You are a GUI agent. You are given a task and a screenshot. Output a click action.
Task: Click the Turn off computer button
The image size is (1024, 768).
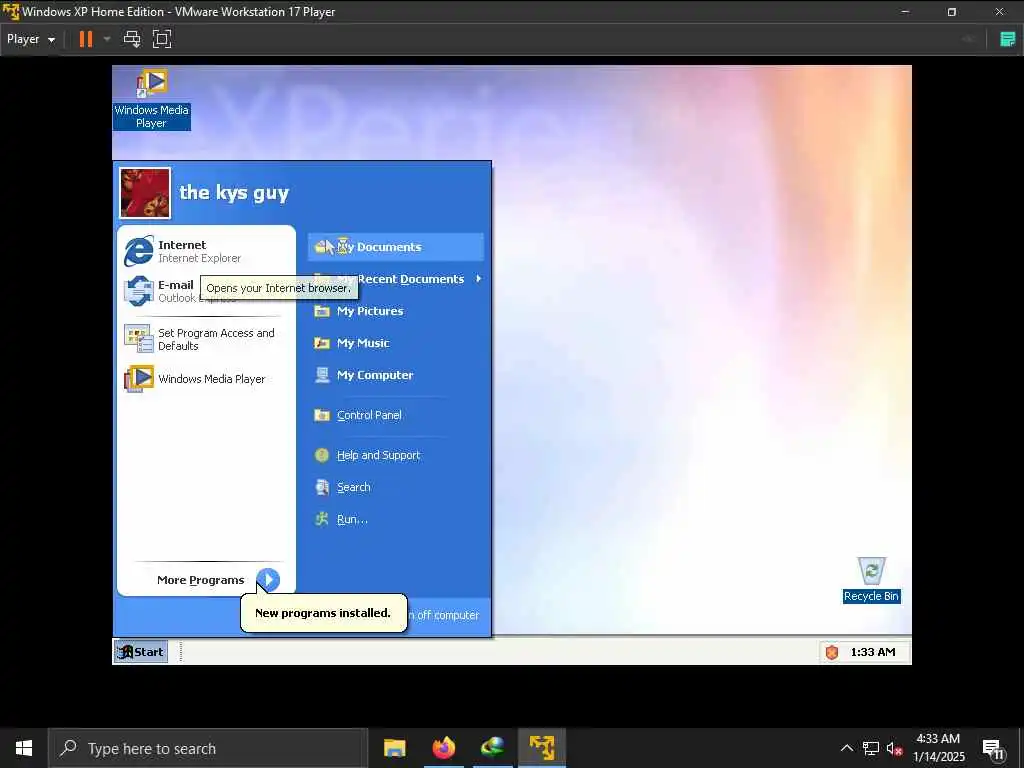click(445, 615)
